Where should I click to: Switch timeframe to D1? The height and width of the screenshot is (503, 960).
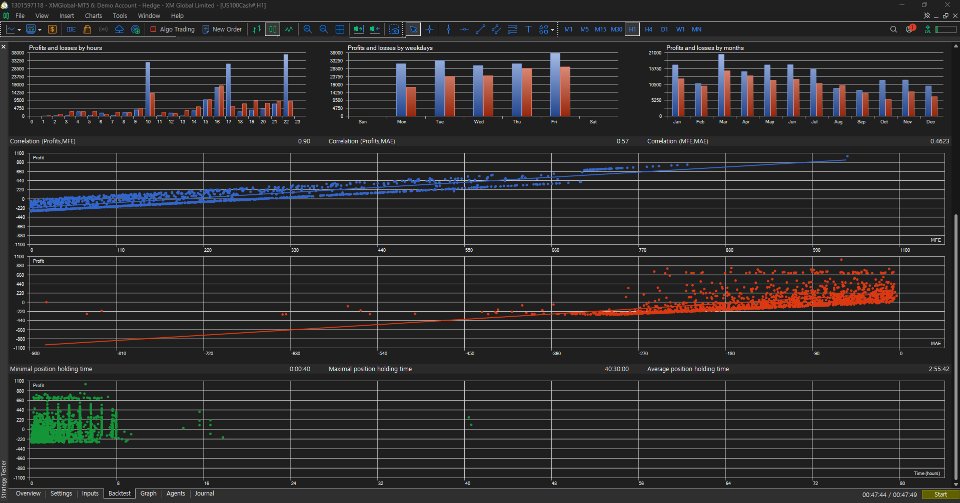coord(664,29)
